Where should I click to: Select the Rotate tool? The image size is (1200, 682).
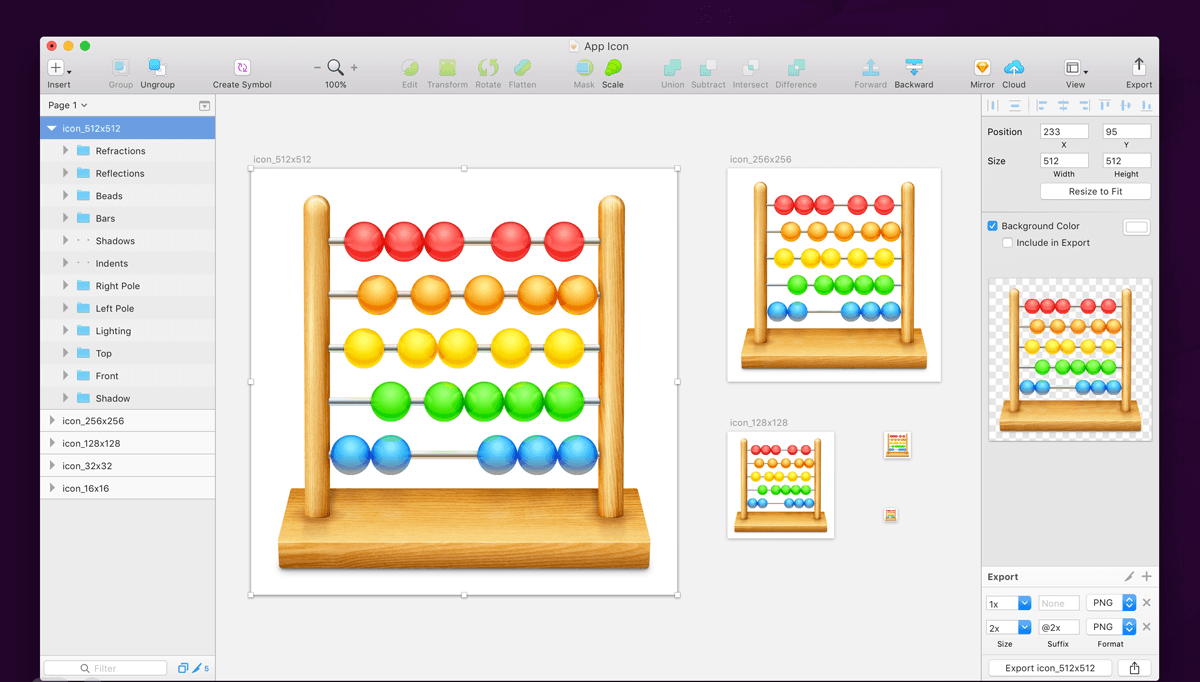click(x=488, y=67)
